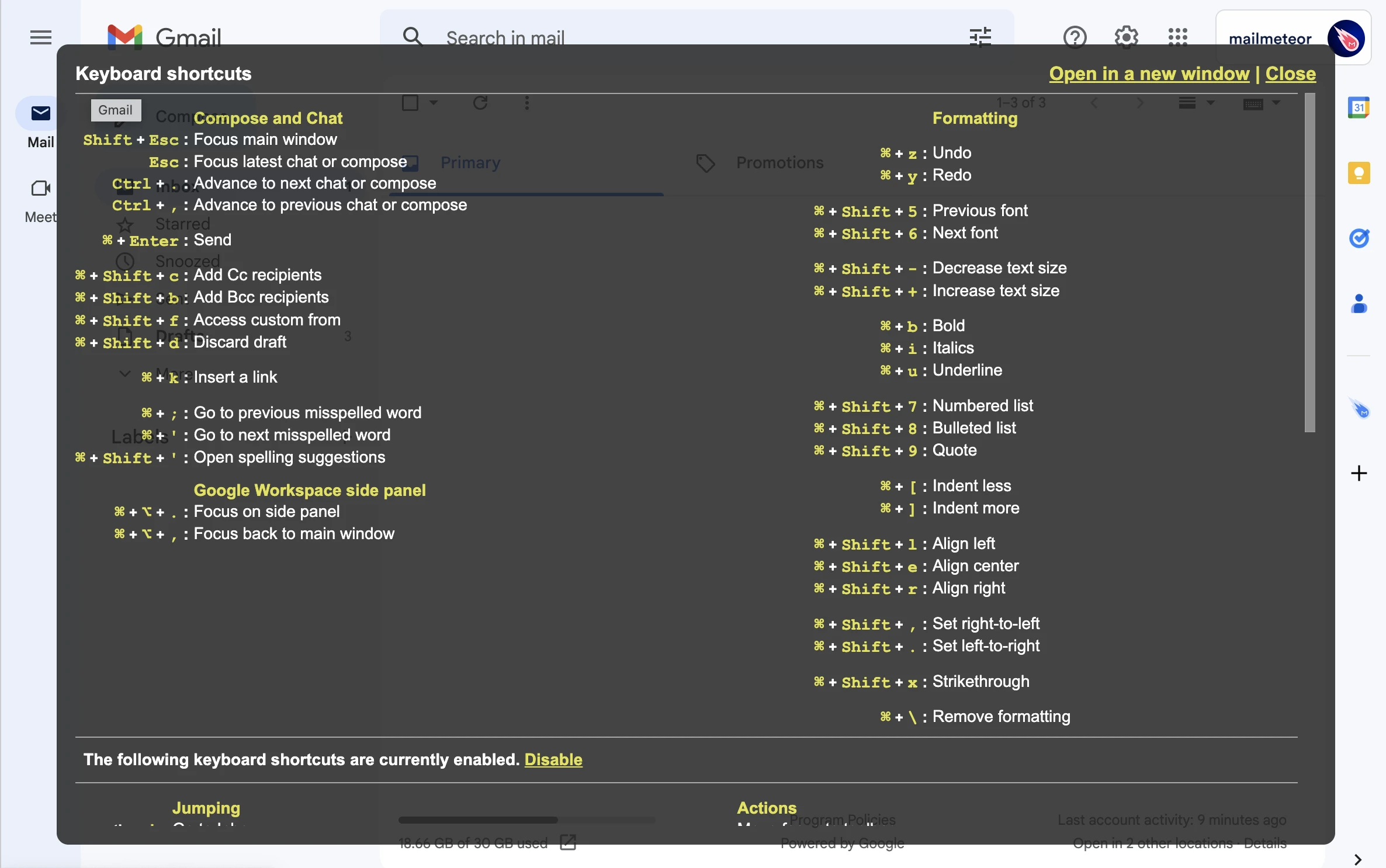Click 'Add Cc recipients' shortcut text
The width and height of the screenshot is (1386, 868).
[x=257, y=275]
